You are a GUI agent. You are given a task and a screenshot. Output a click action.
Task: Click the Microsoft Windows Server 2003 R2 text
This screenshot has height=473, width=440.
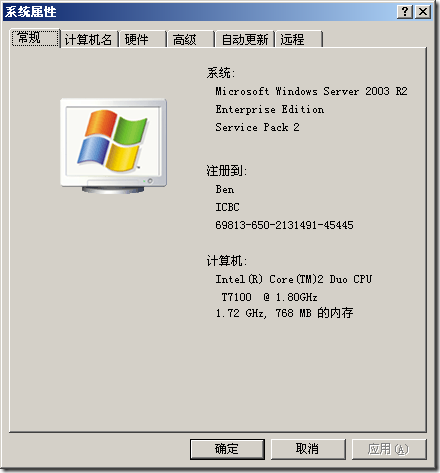point(311,91)
